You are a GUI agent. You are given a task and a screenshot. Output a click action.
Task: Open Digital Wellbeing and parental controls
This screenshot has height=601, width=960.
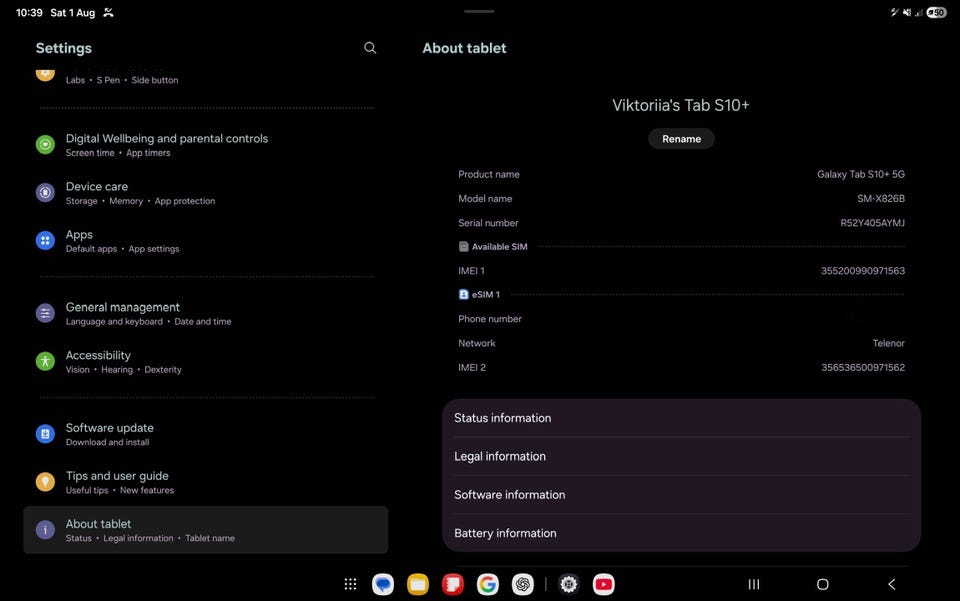[206, 145]
